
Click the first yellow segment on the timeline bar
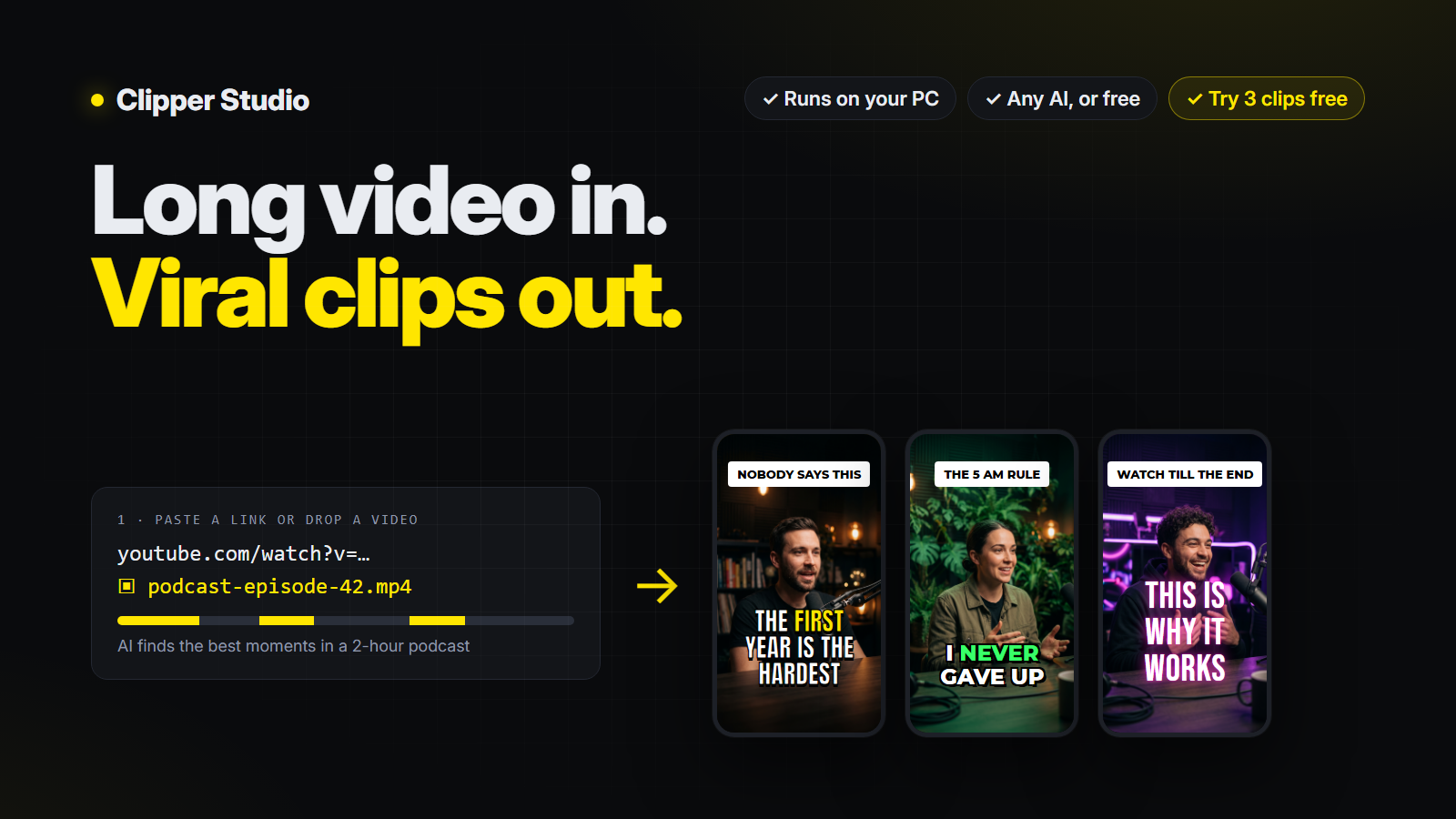click(158, 621)
